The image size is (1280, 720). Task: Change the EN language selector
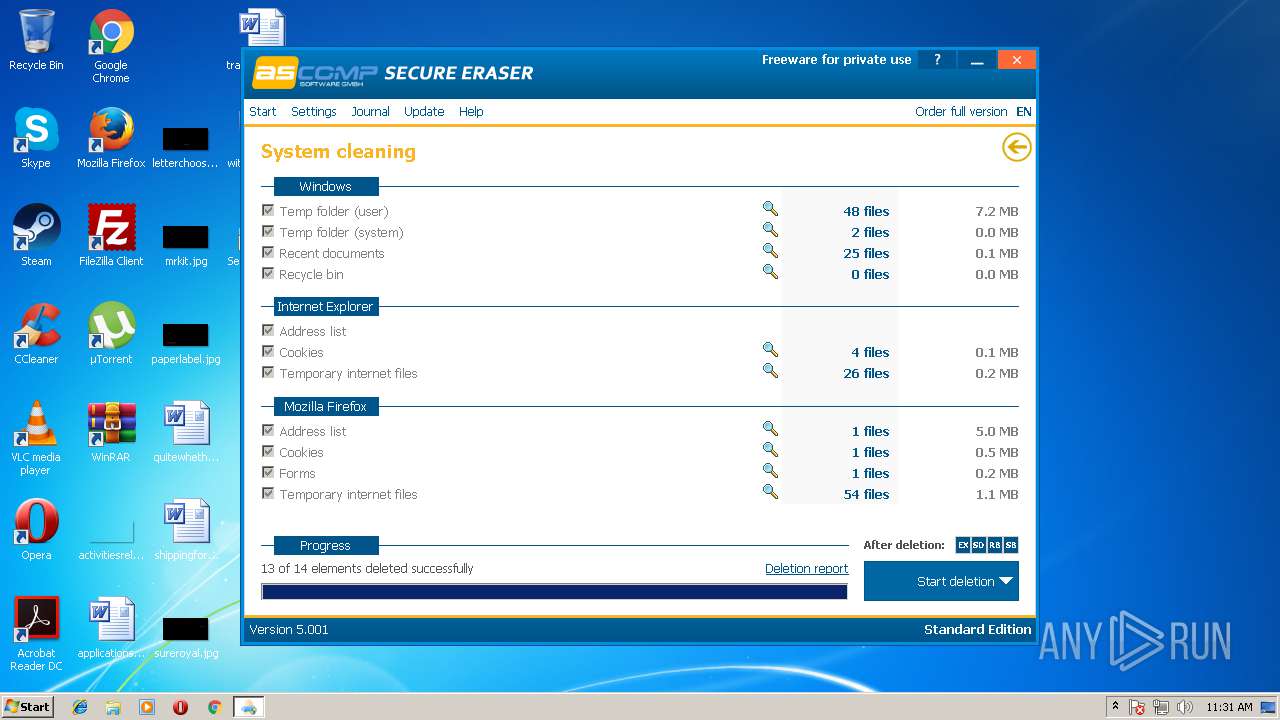1024,112
